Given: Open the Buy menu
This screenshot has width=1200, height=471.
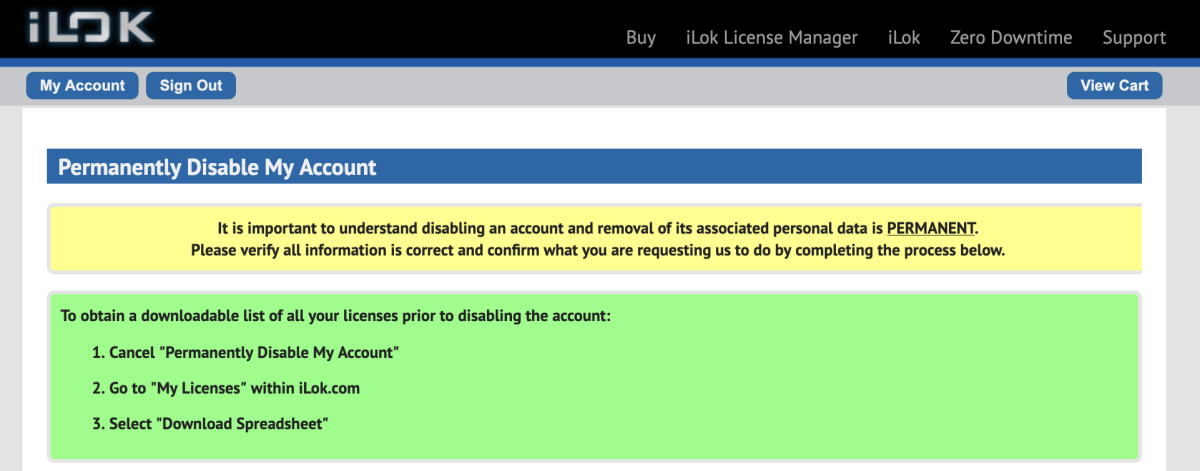Looking at the screenshot, I should click(641, 38).
